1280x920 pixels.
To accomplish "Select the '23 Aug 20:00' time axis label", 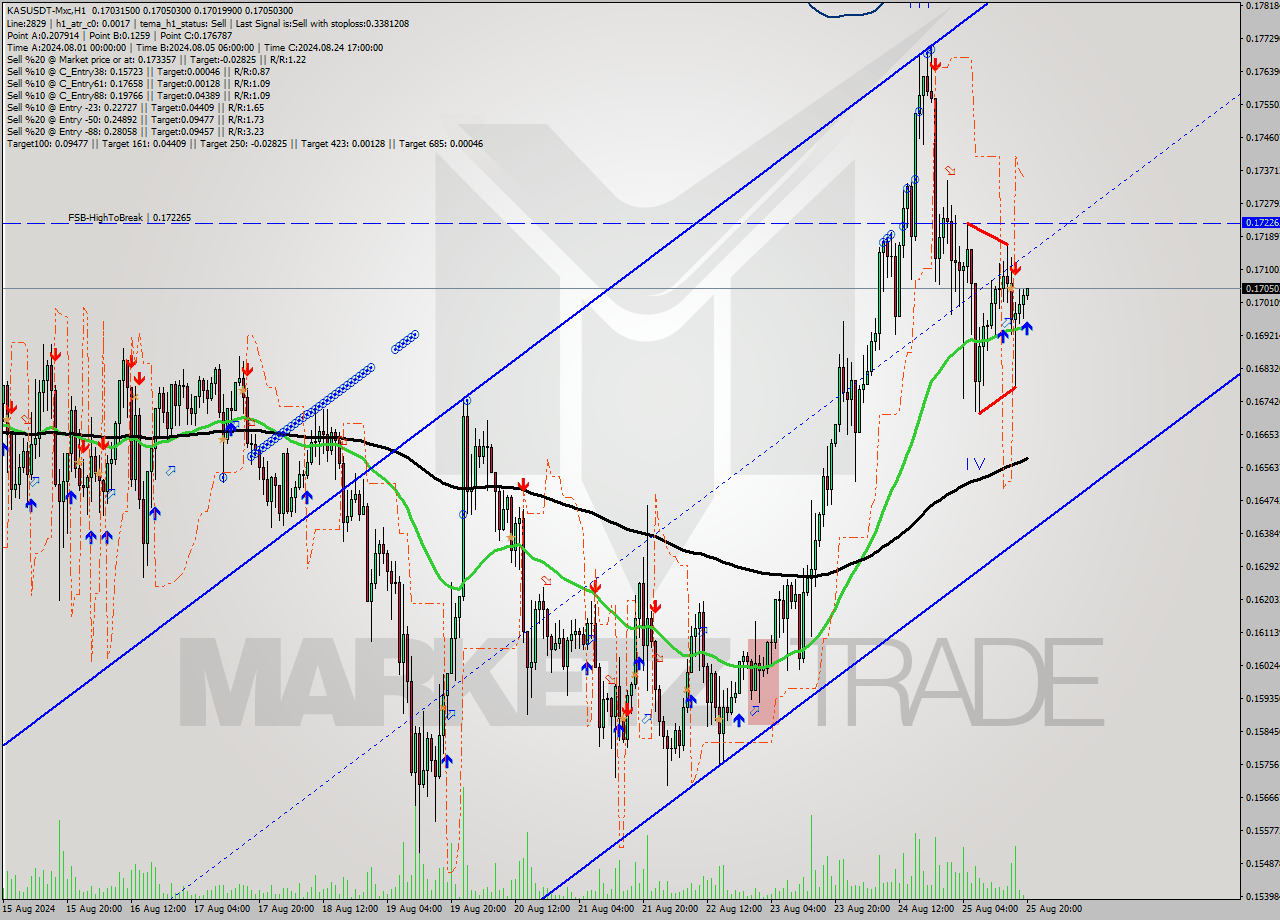I will coord(863,909).
